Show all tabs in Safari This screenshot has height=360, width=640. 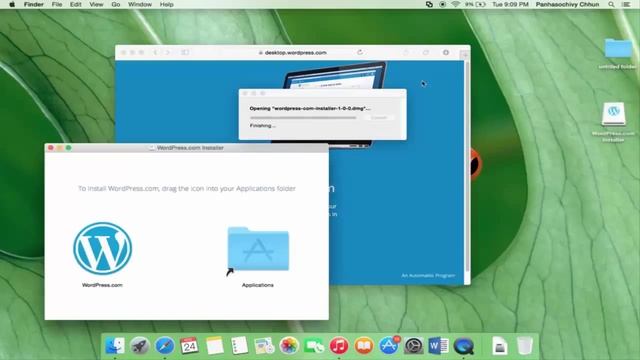[x=426, y=53]
